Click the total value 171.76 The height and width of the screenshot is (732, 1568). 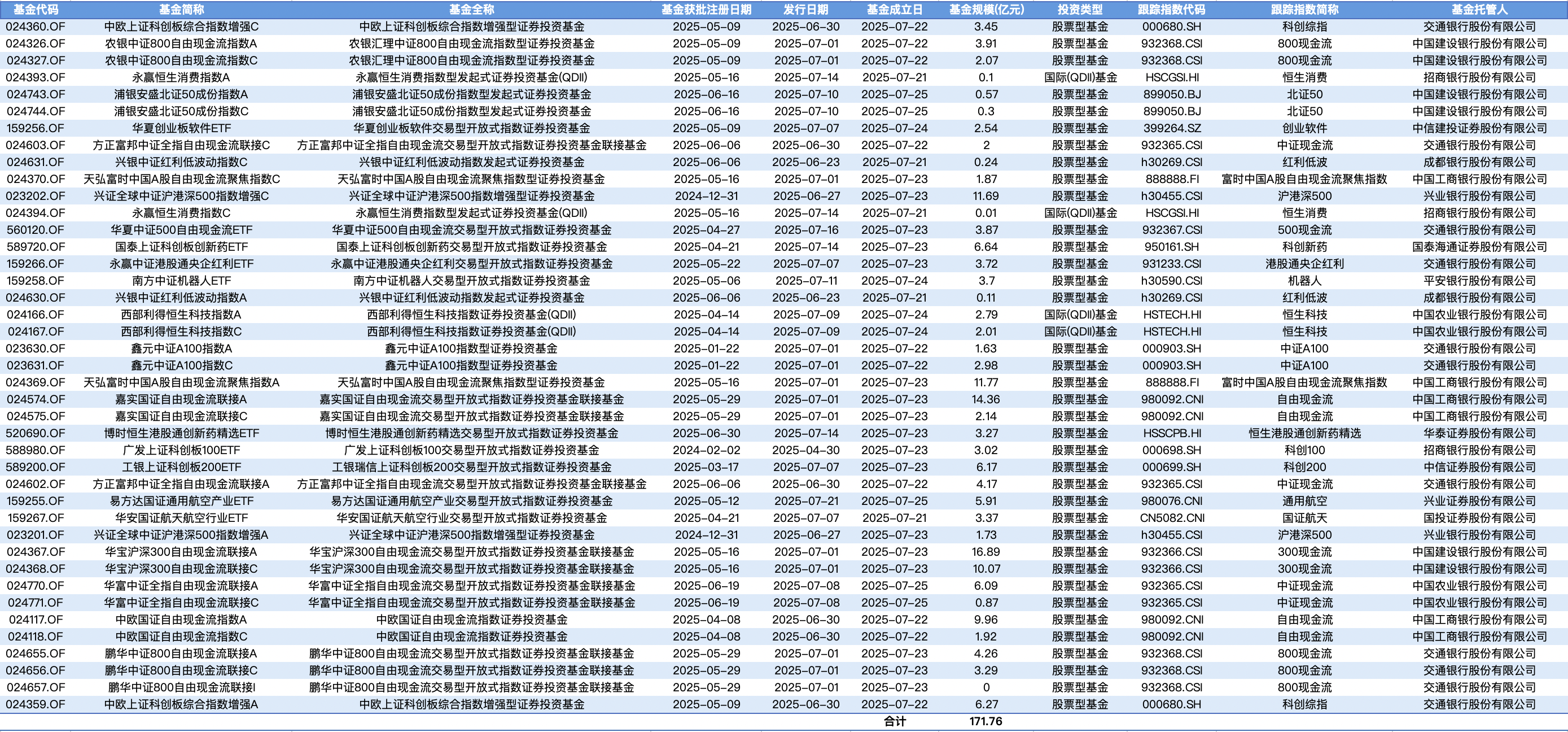(x=986, y=721)
